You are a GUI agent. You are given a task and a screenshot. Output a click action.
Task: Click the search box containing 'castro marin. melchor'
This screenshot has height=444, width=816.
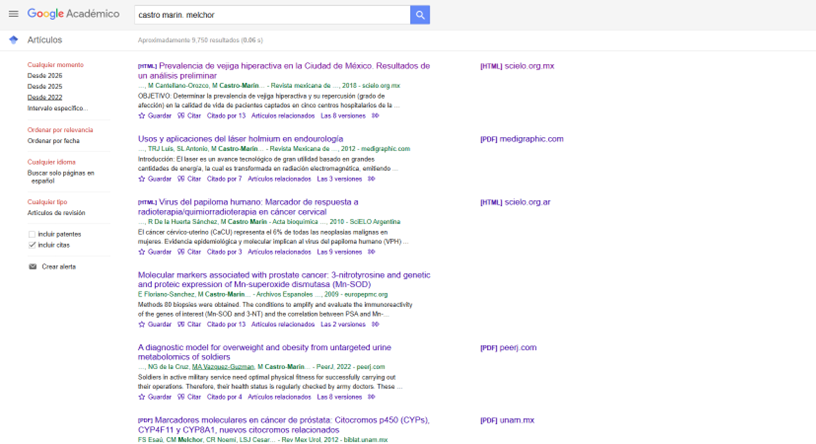click(270, 15)
